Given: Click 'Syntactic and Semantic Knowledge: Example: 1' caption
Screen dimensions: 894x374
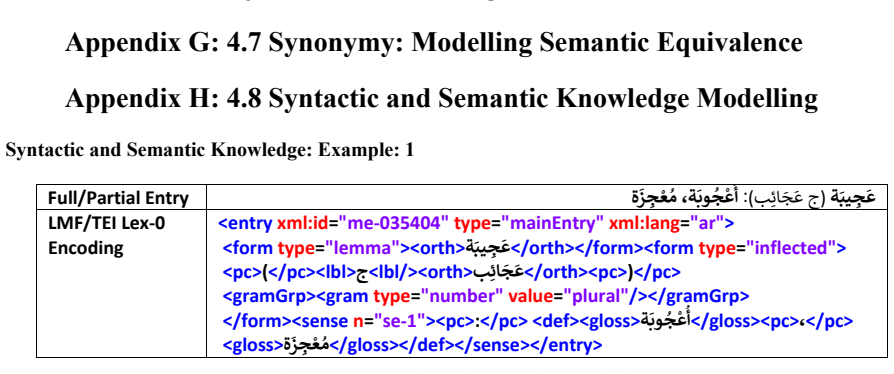Looking at the screenshot, I should [209, 150].
